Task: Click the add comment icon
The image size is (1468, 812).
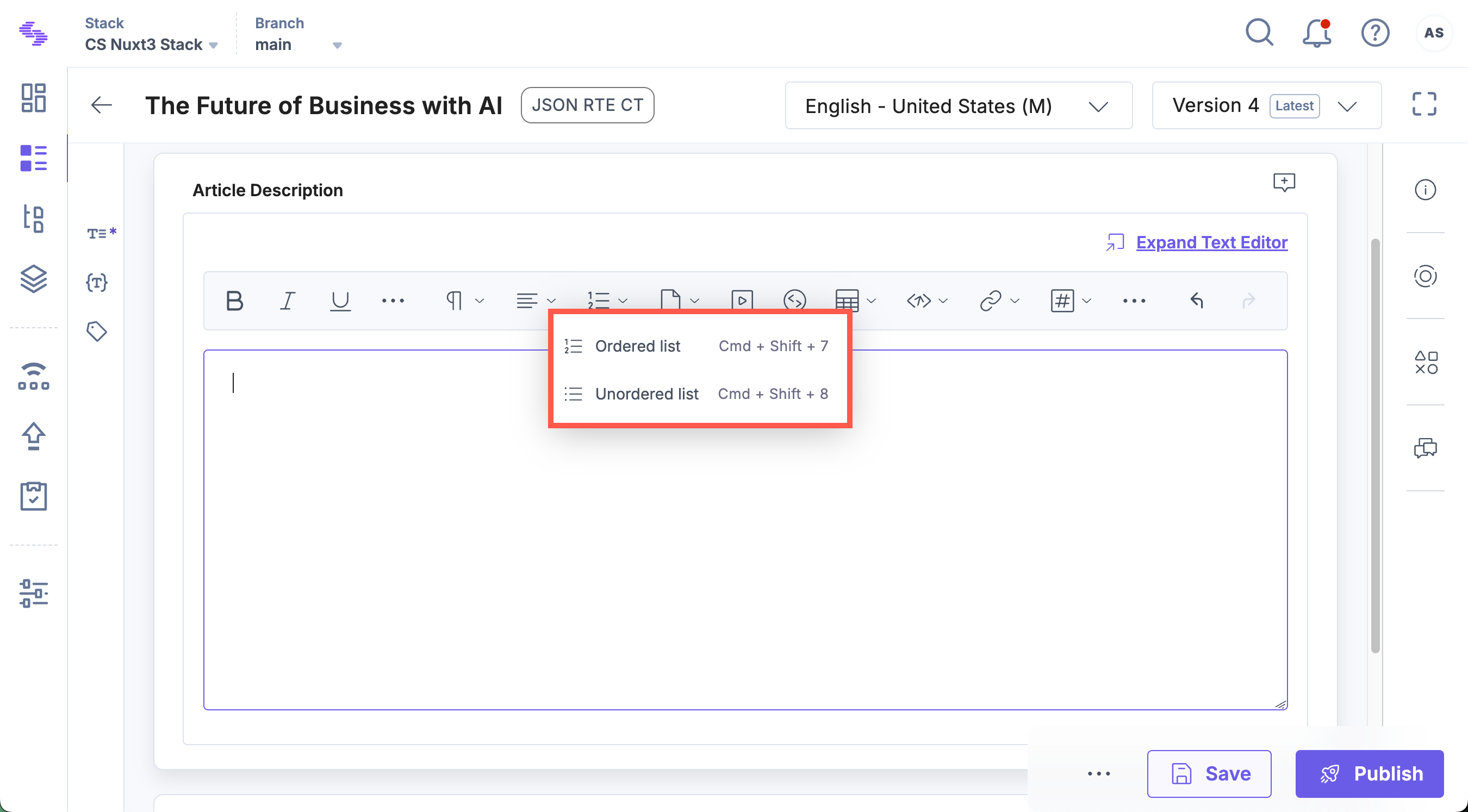Action: point(1284,182)
